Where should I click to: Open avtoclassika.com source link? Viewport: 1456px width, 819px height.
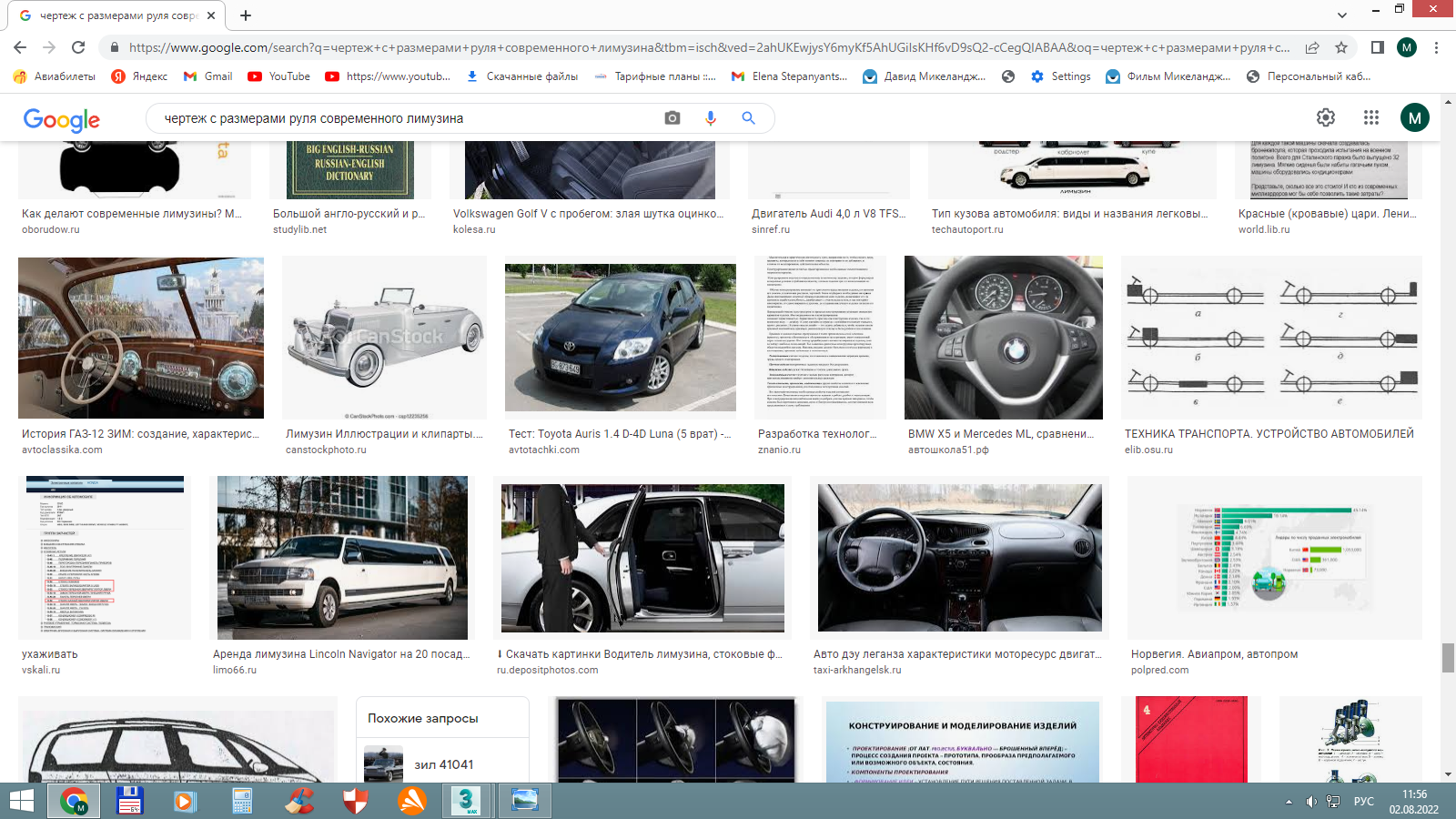(x=62, y=450)
